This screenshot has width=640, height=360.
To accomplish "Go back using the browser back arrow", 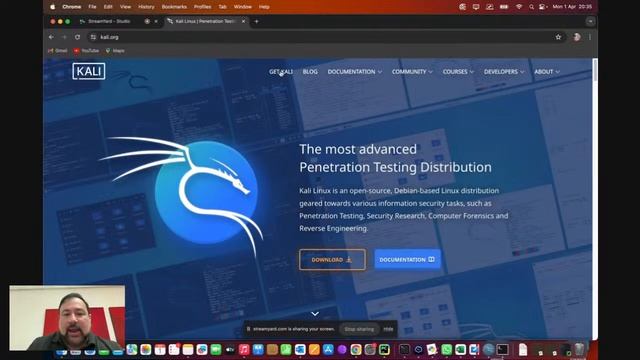I will (51, 37).
